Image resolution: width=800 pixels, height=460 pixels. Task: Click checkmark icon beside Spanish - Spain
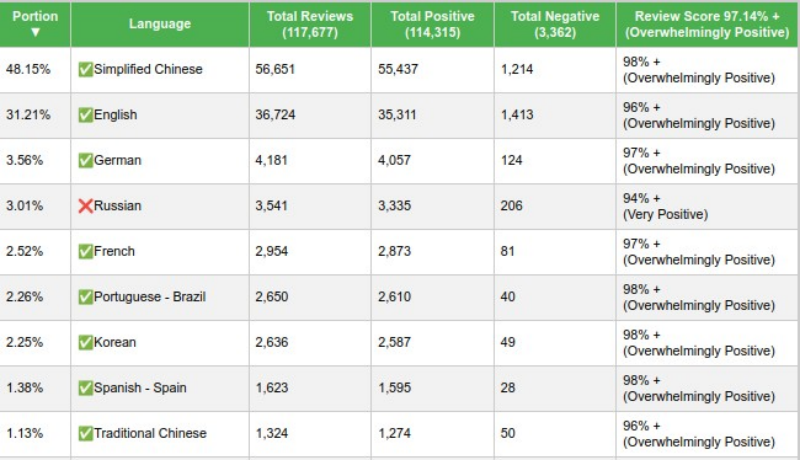(85, 388)
